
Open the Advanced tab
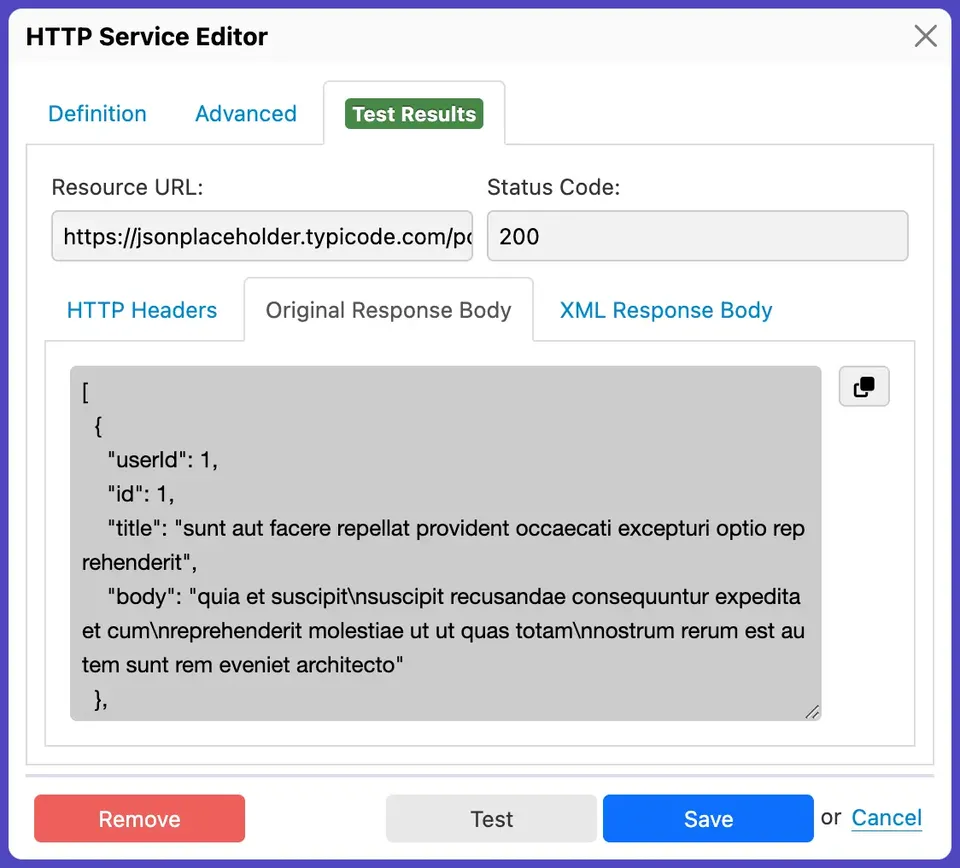(246, 114)
